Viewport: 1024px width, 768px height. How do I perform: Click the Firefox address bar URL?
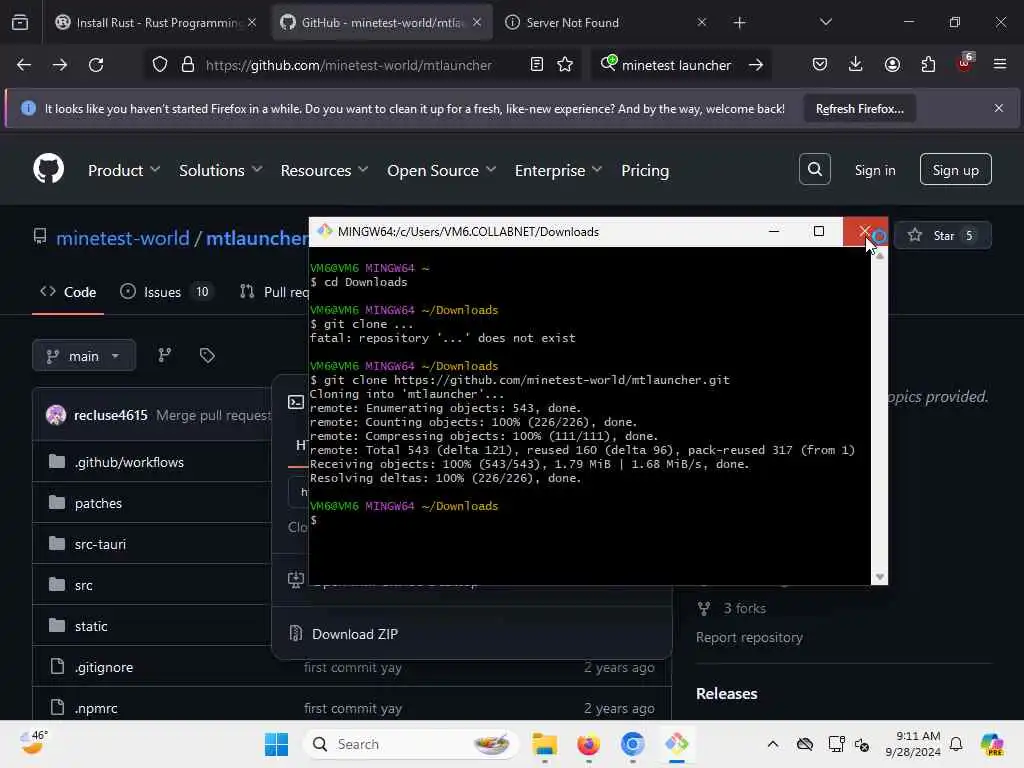point(349,65)
